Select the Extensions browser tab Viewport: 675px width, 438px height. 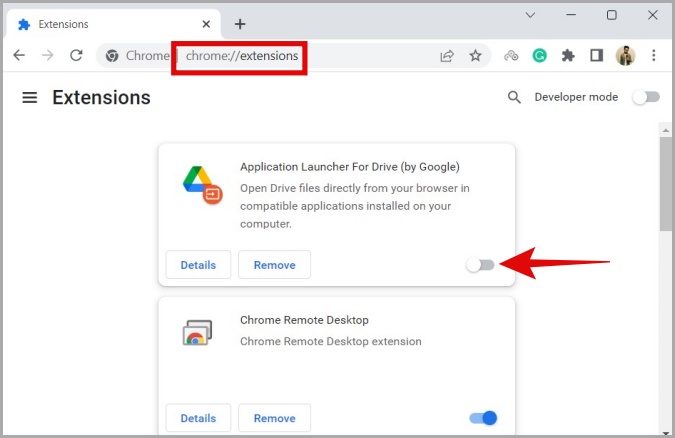click(114, 24)
